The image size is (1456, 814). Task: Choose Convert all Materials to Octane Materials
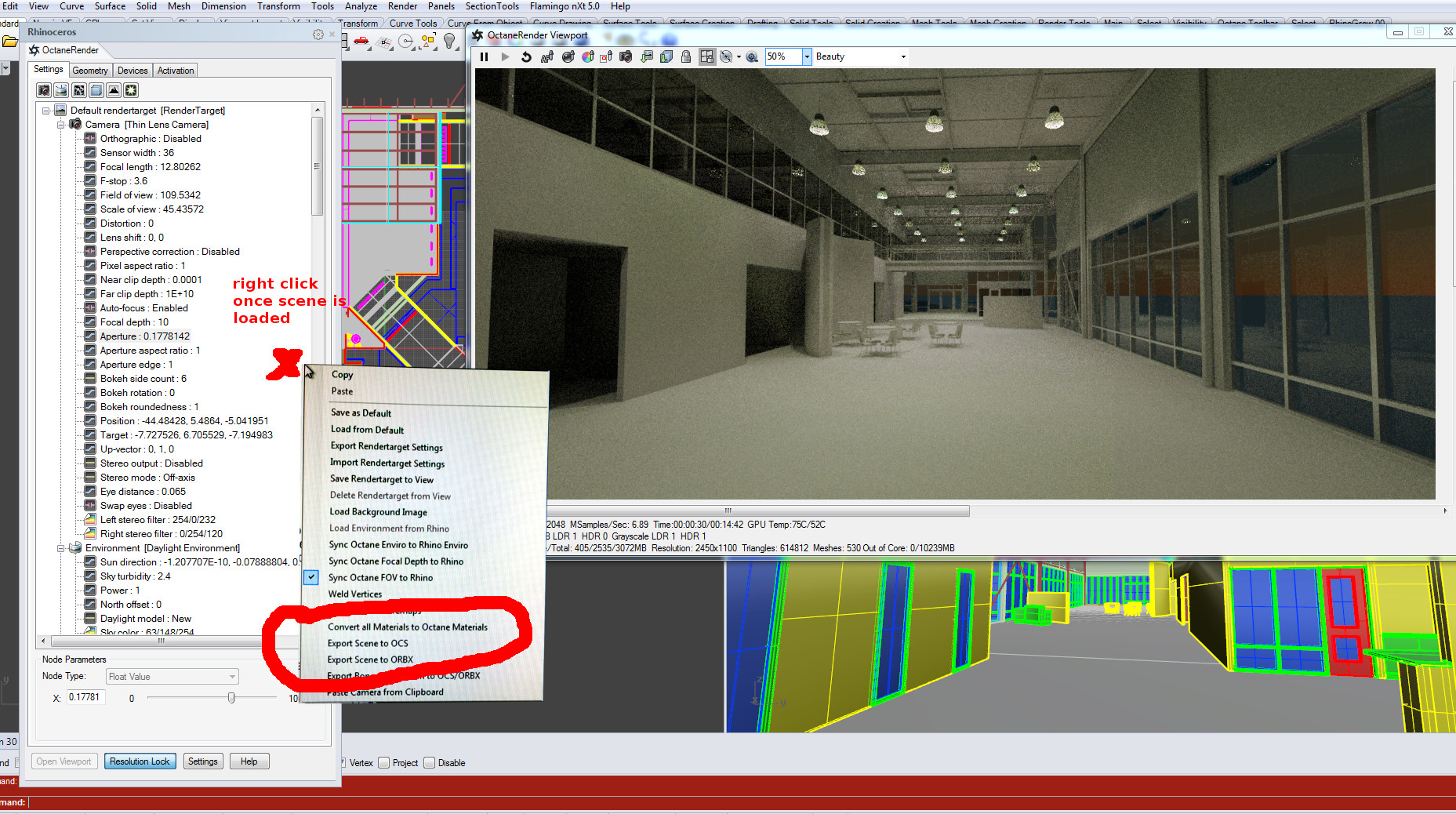pos(408,627)
